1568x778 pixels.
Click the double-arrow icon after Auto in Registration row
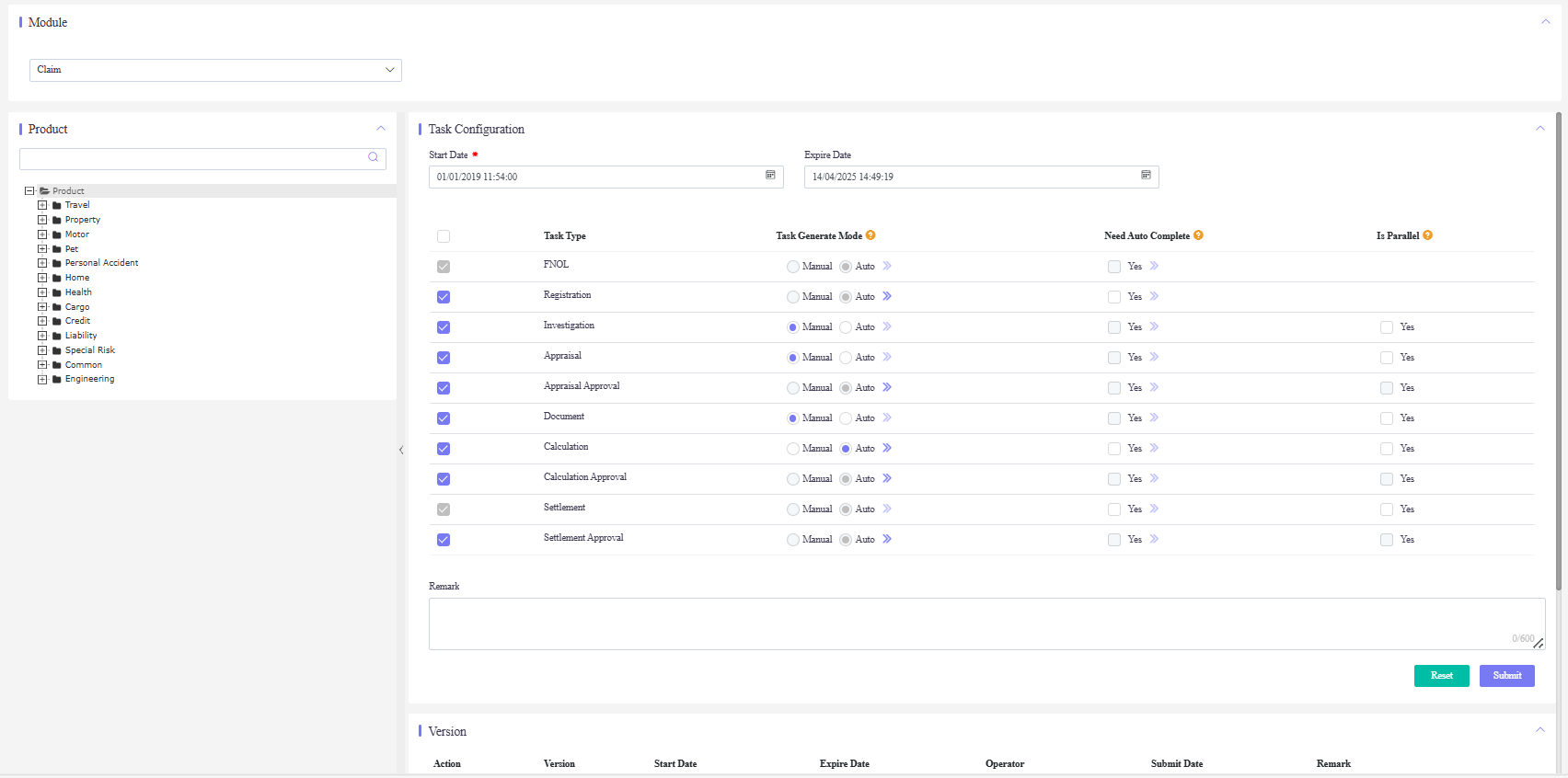(887, 296)
